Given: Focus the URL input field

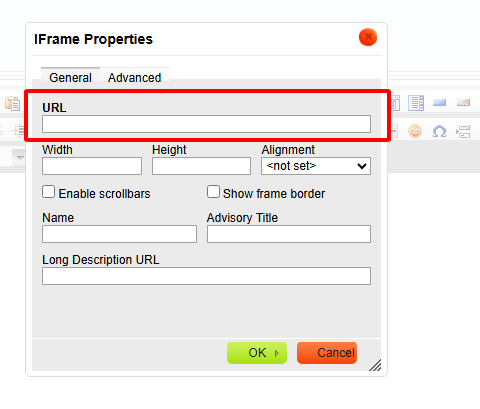Looking at the screenshot, I should click(206, 124).
